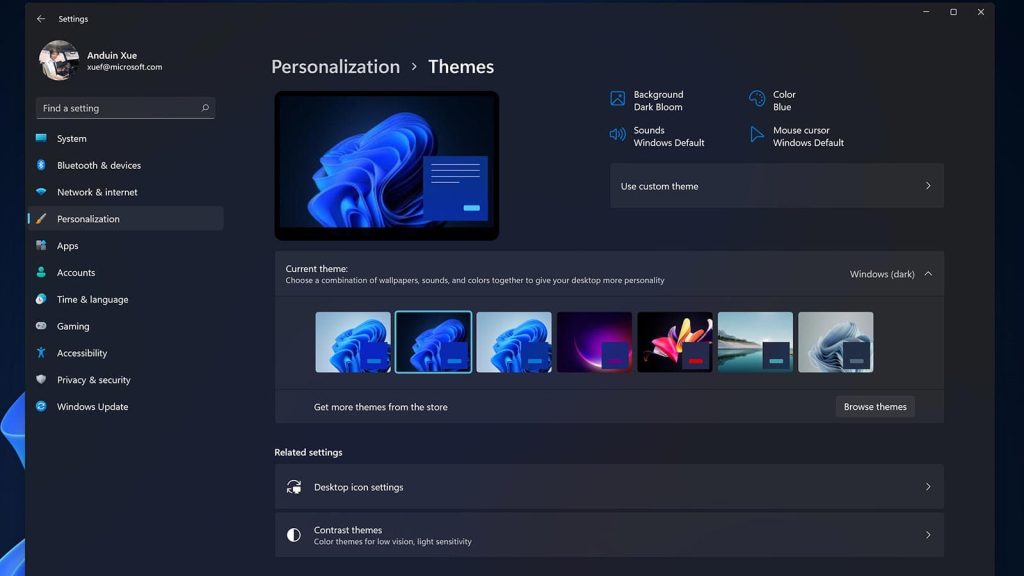Click Personalization breadcrumb link
Viewport: 1024px width, 576px height.
pyautogui.click(x=336, y=67)
